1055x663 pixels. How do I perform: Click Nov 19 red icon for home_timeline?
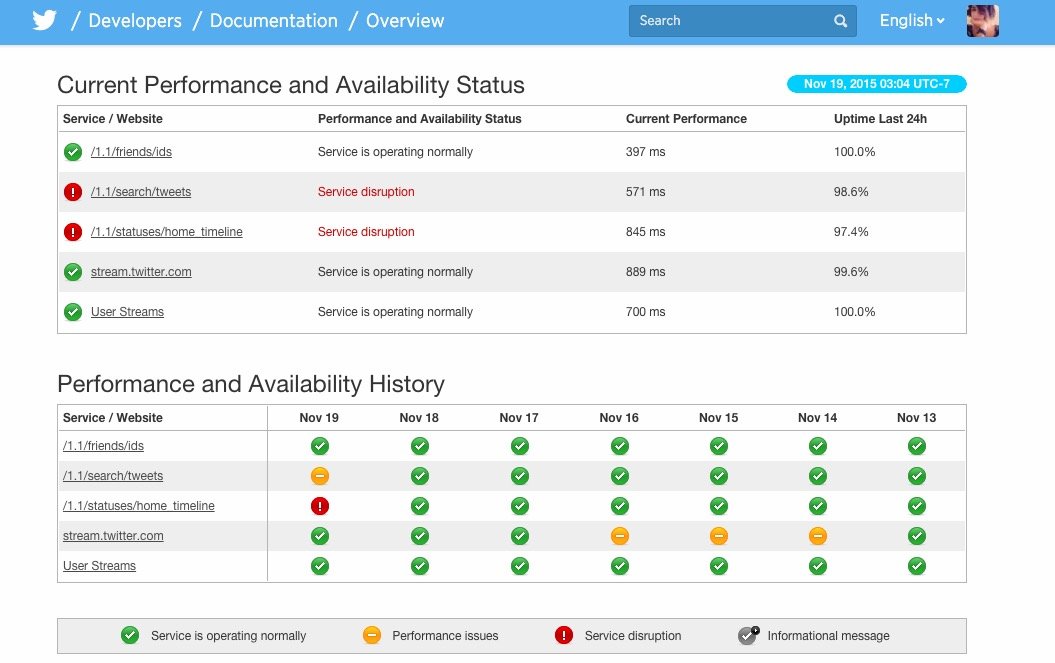[320, 506]
